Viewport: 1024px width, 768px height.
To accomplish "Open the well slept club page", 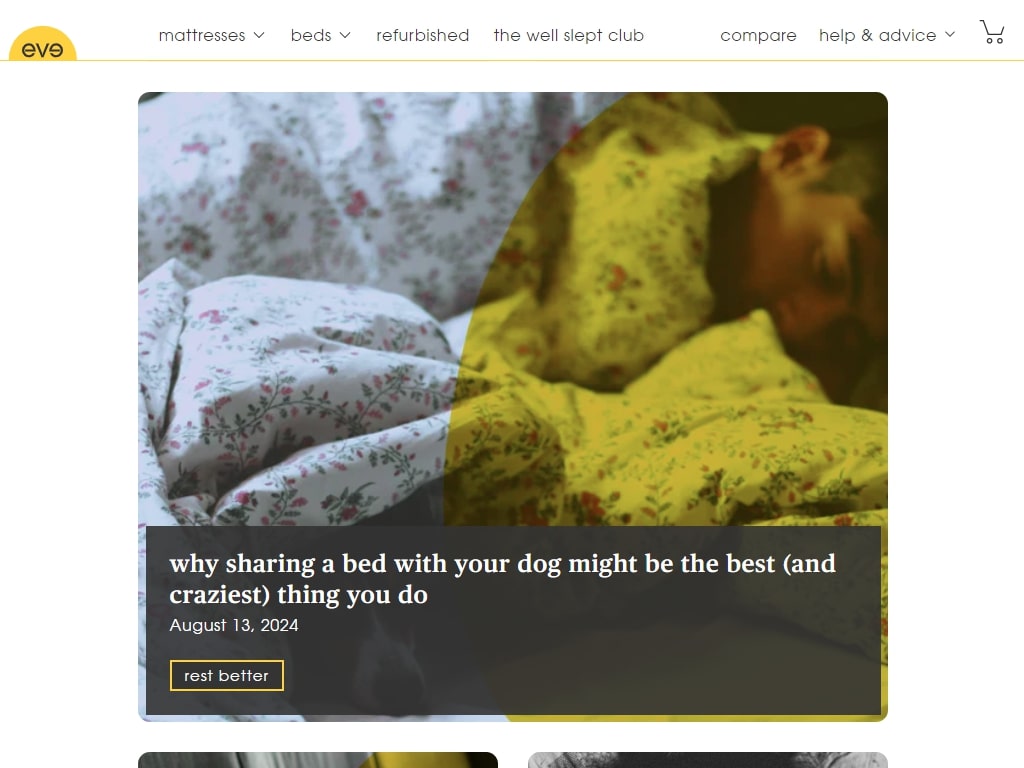I will pos(569,35).
